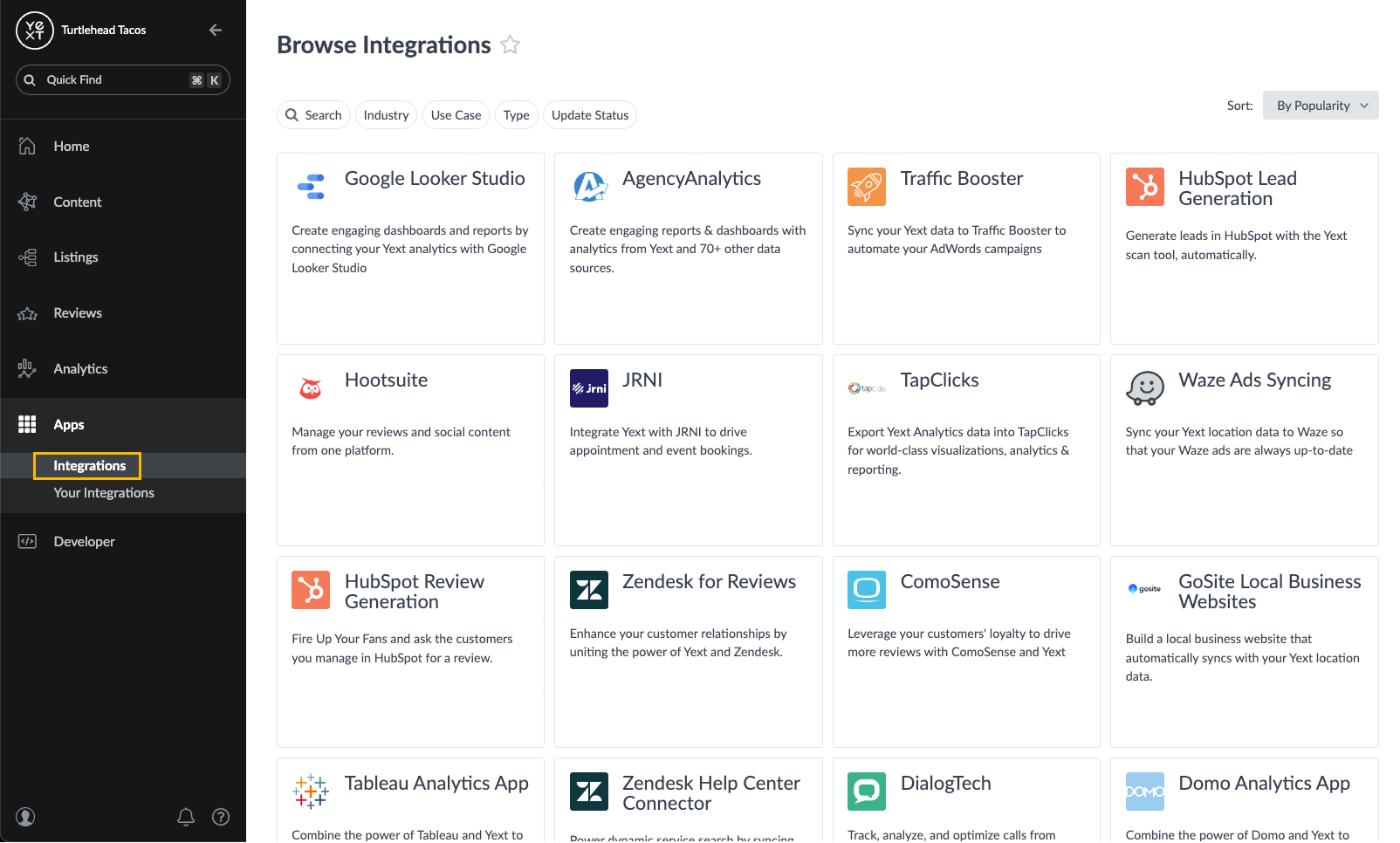Open the Use Case filter

coord(456,115)
